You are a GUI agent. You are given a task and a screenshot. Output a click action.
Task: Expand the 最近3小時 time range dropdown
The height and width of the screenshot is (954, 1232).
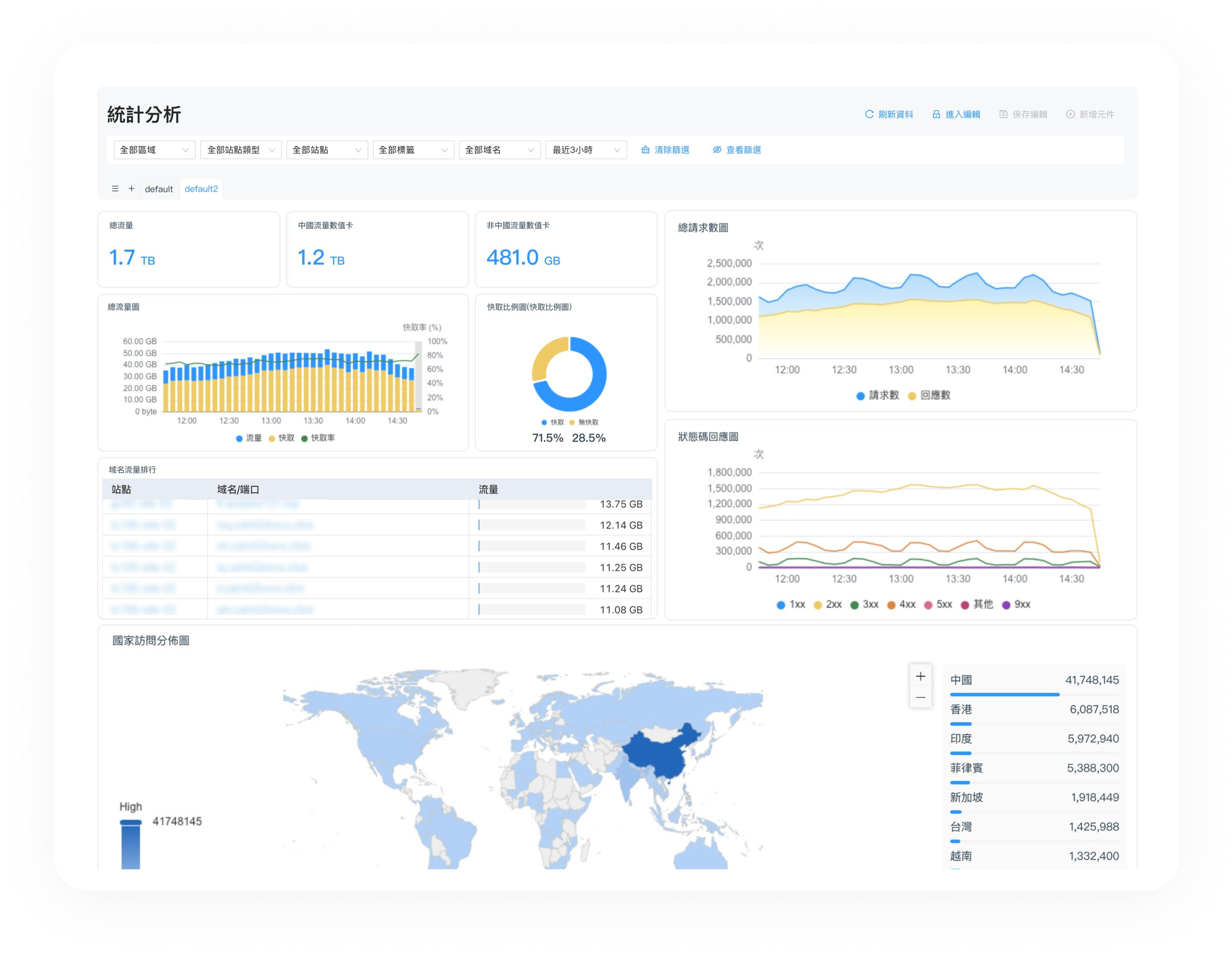coord(586,150)
